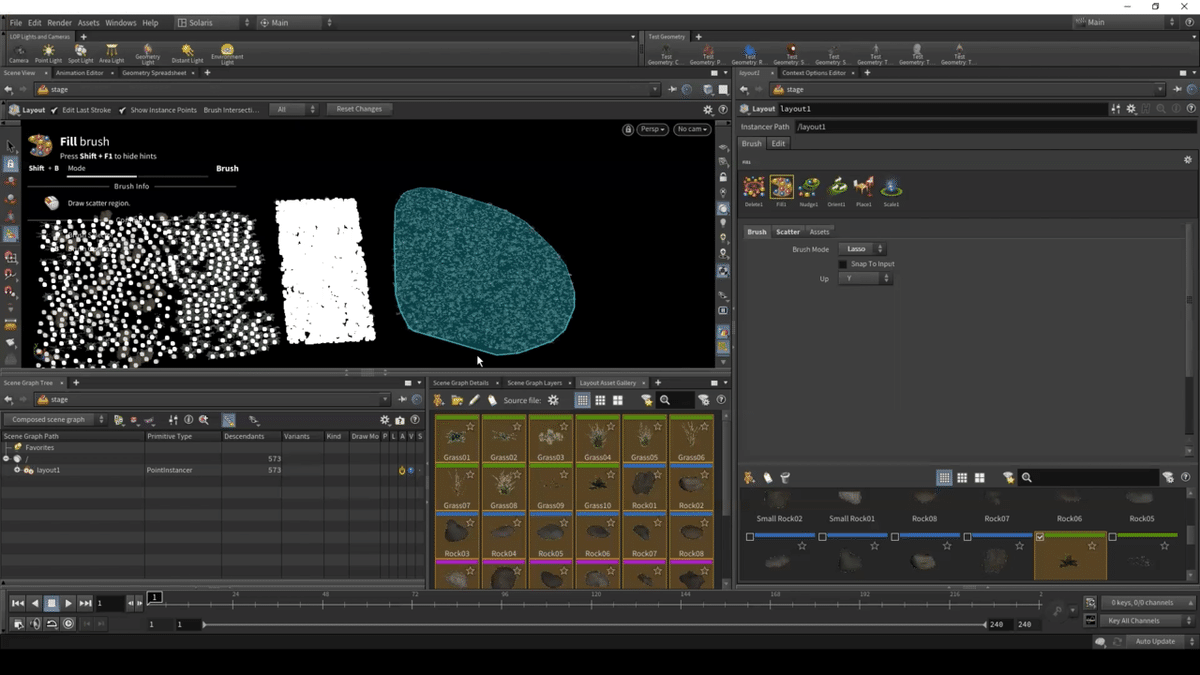Click the Area Light shelf icon

tap(111, 52)
